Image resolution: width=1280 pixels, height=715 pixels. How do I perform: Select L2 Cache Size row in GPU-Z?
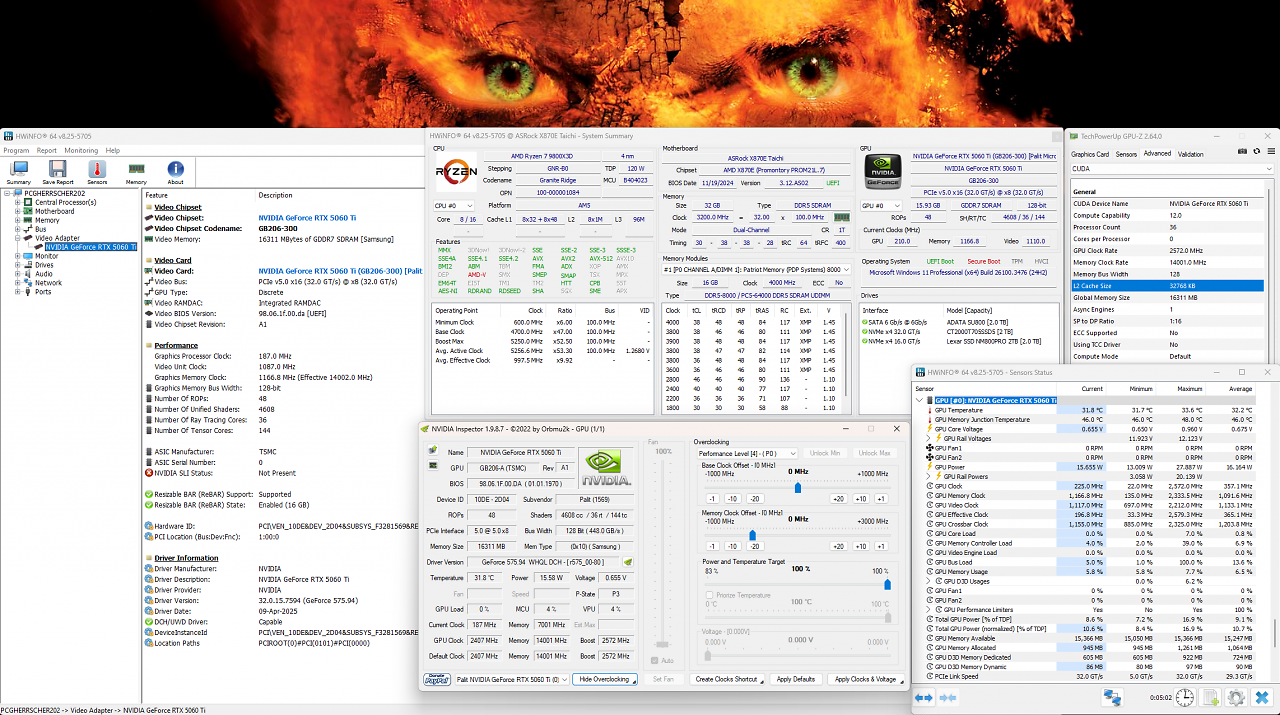point(1167,285)
